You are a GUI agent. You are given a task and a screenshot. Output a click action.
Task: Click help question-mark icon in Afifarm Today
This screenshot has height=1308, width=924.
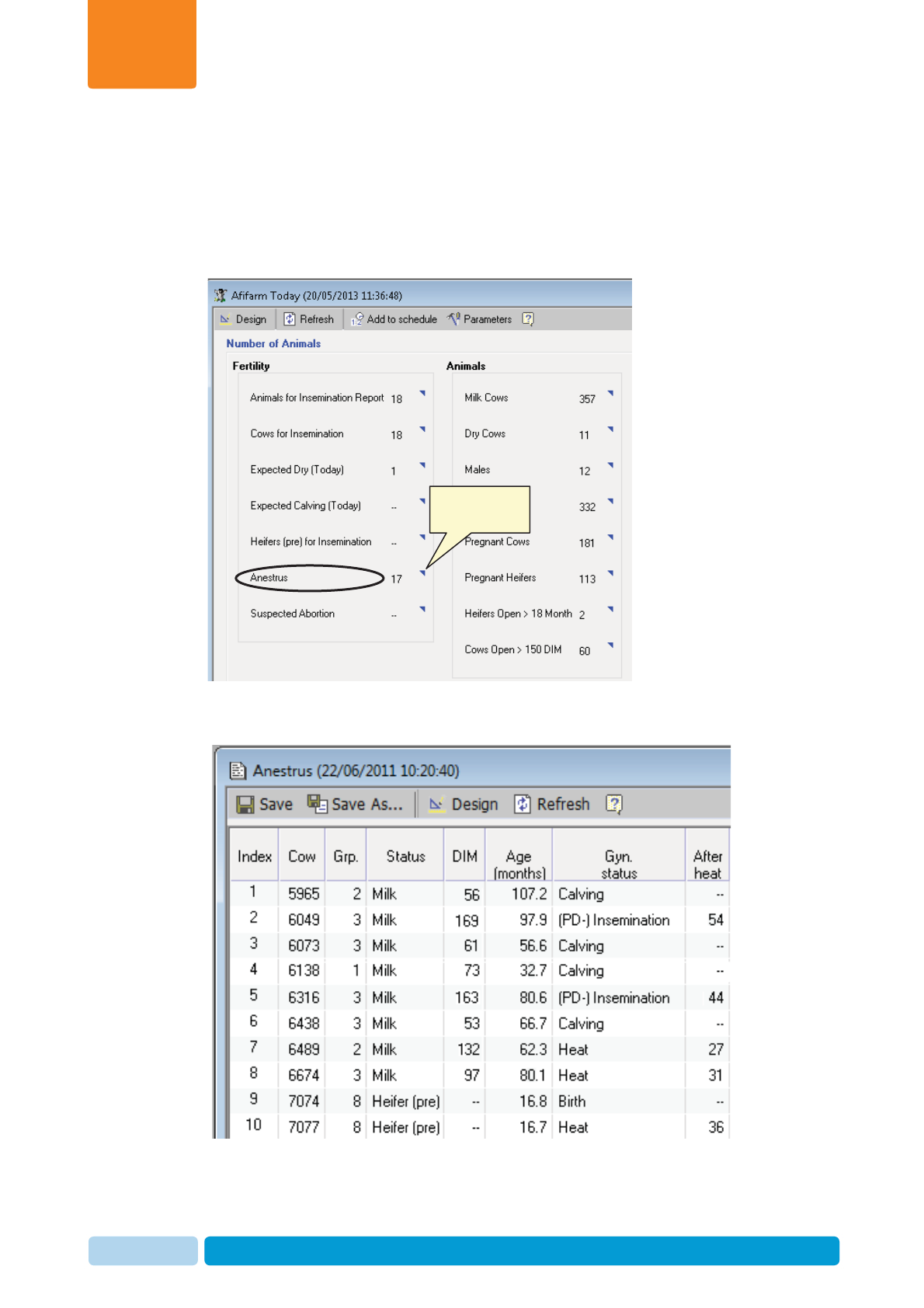[x=528, y=319]
